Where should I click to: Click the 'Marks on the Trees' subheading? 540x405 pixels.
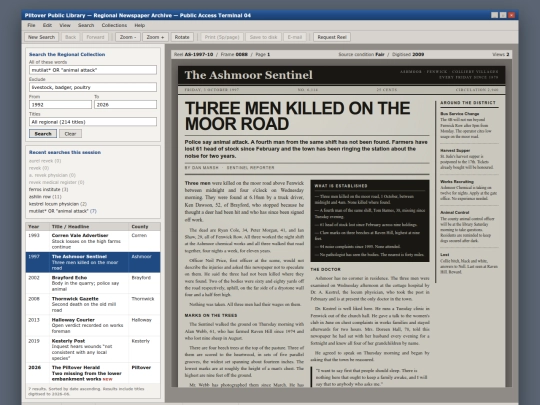(211, 315)
